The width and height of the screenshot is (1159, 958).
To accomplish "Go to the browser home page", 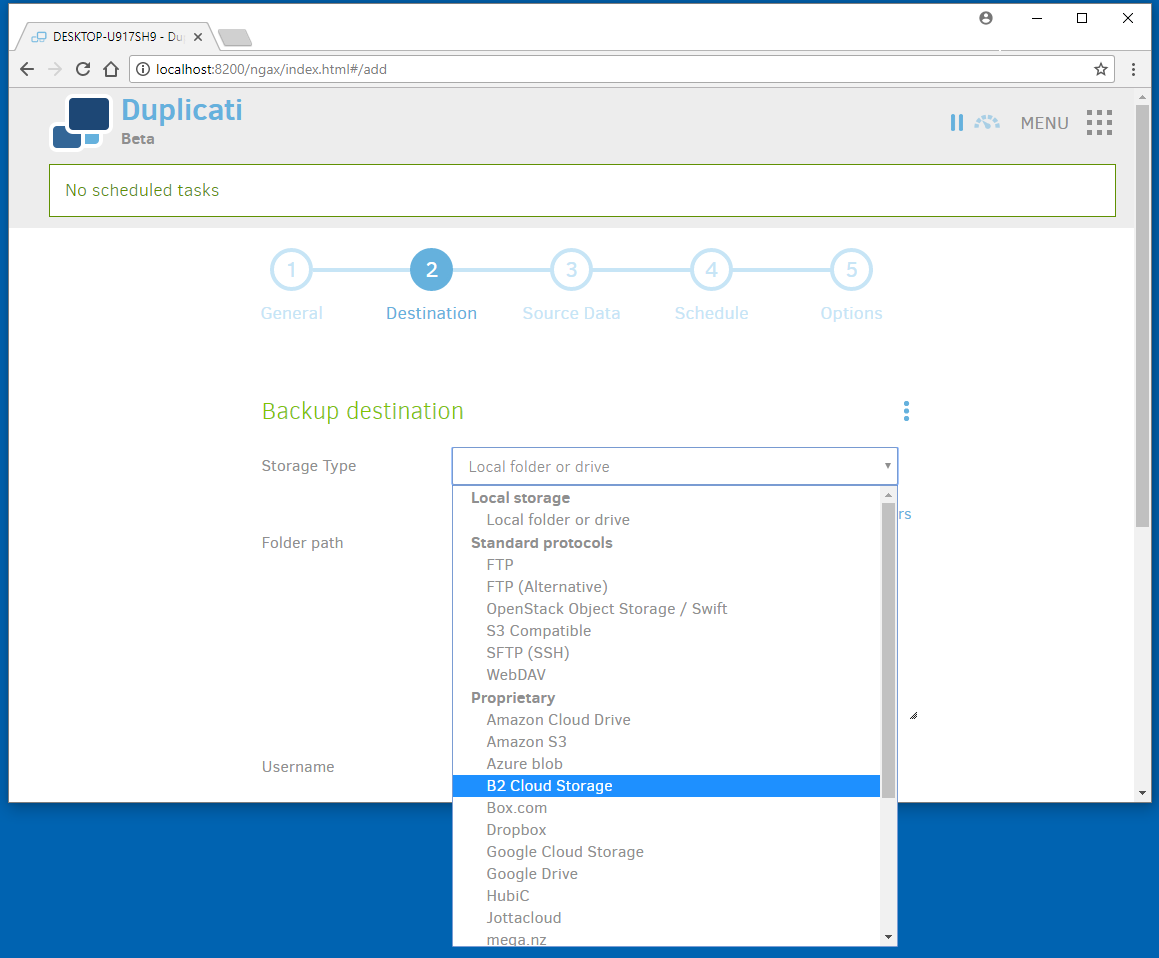I will 111,69.
